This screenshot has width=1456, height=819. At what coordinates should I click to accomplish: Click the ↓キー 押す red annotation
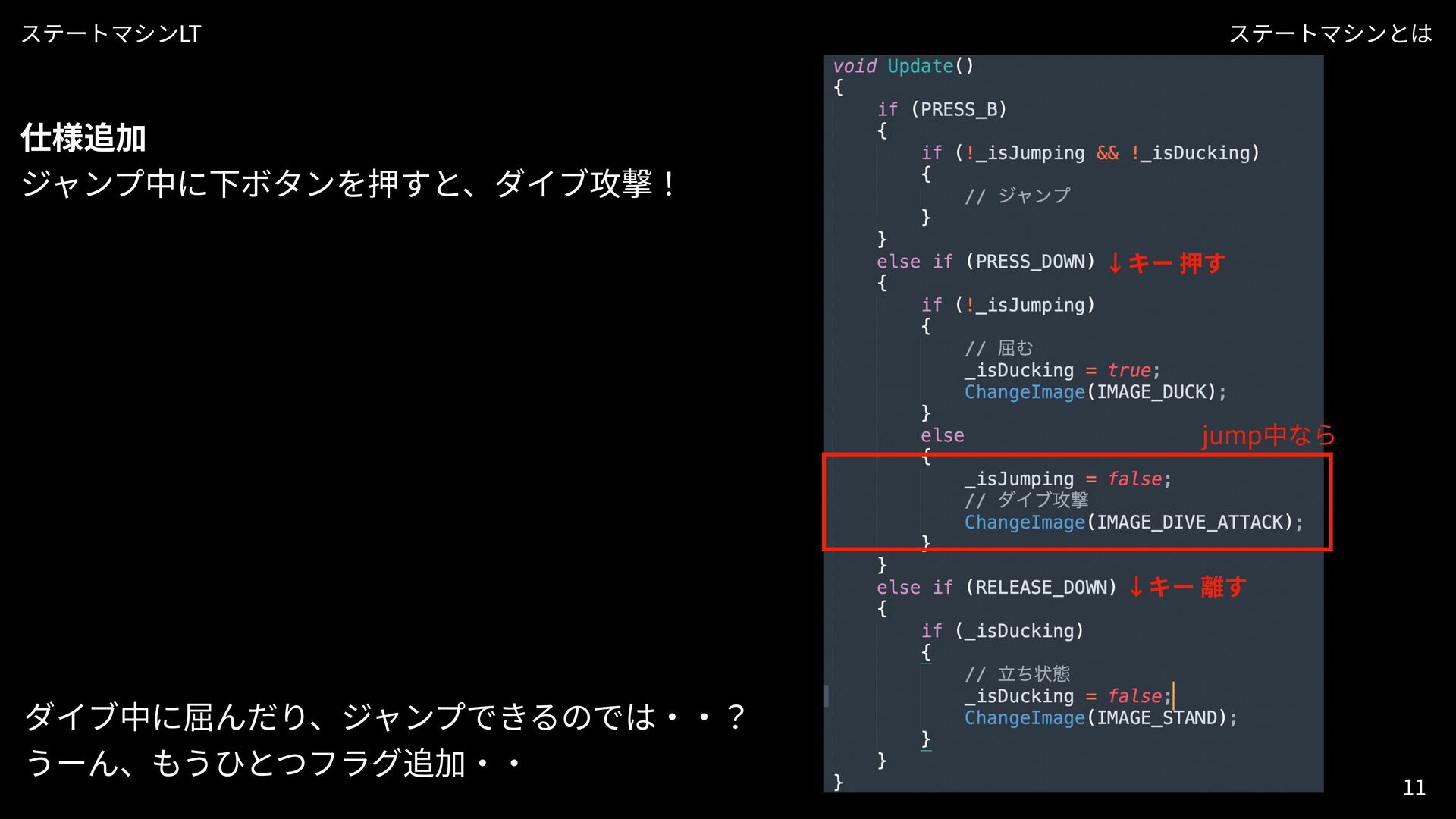[x=1166, y=262]
